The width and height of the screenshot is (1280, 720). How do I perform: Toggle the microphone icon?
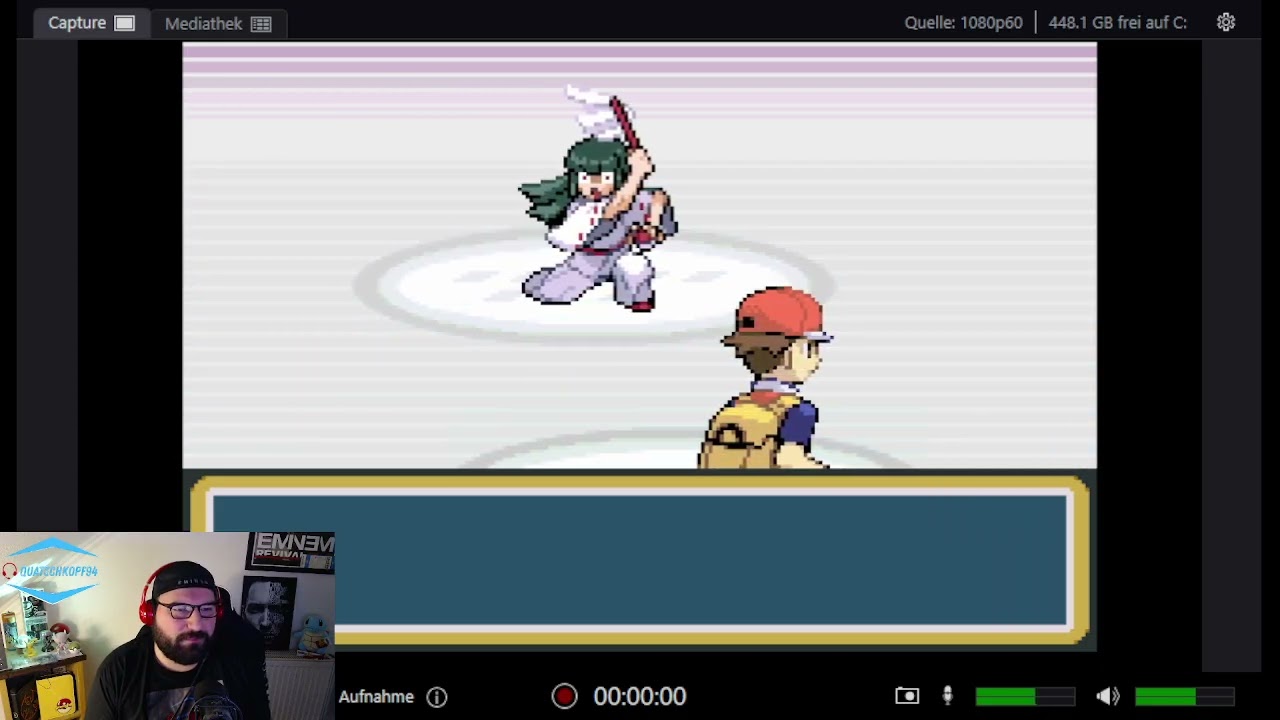tap(947, 696)
